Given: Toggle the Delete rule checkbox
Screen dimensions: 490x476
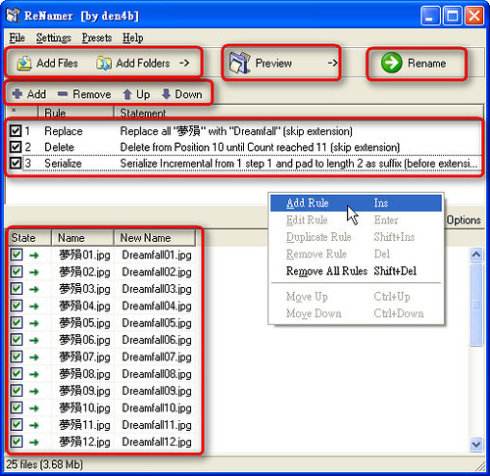Looking at the screenshot, I should [x=16, y=147].
